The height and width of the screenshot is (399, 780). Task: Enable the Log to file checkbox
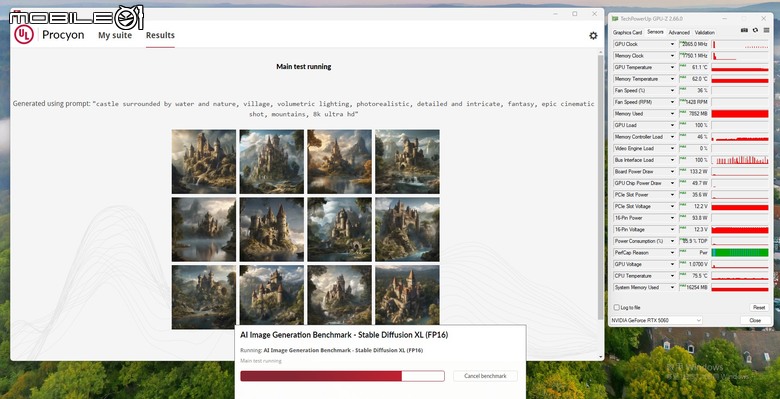coord(617,307)
